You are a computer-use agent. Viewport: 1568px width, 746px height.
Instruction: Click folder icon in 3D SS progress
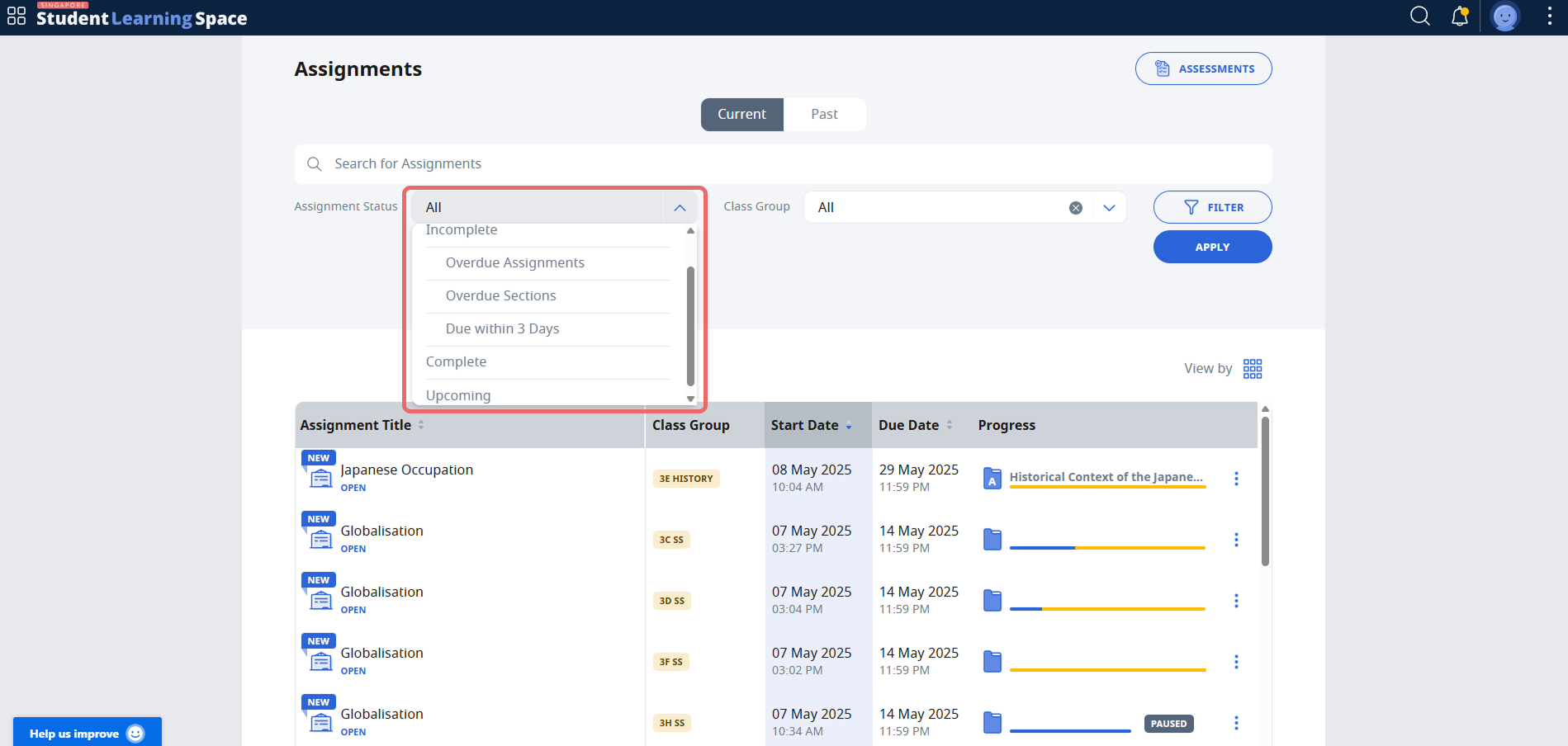click(992, 601)
